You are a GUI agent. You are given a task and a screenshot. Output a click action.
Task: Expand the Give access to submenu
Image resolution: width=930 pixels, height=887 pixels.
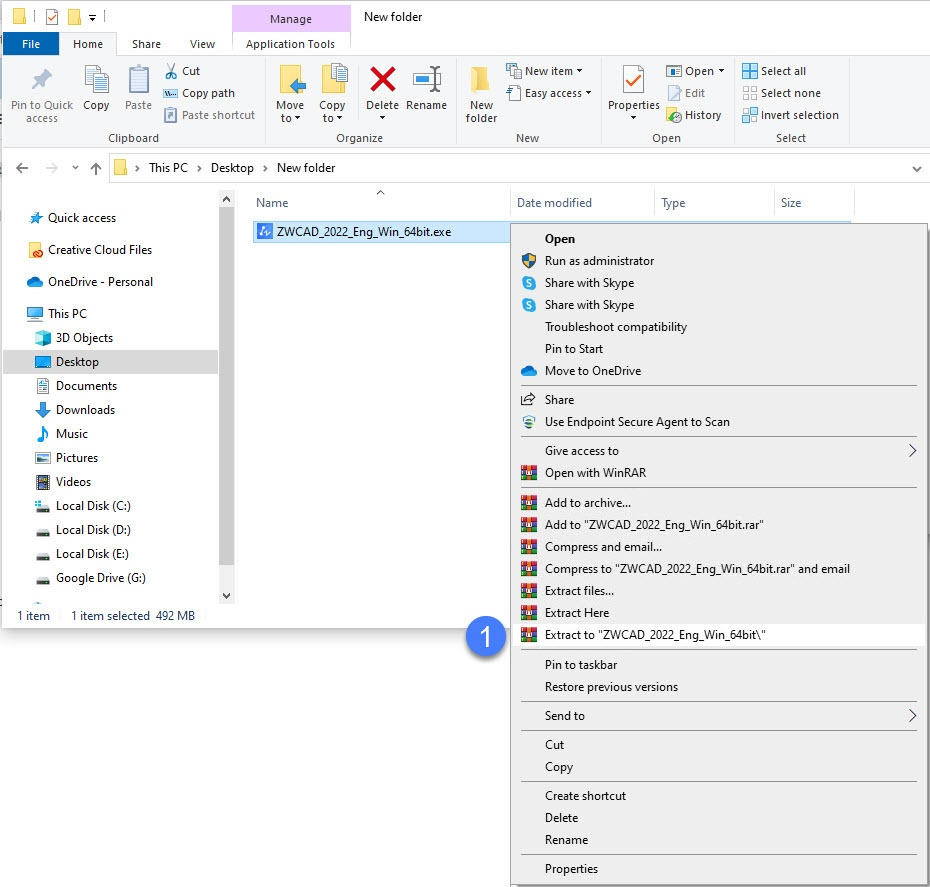click(719, 451)
